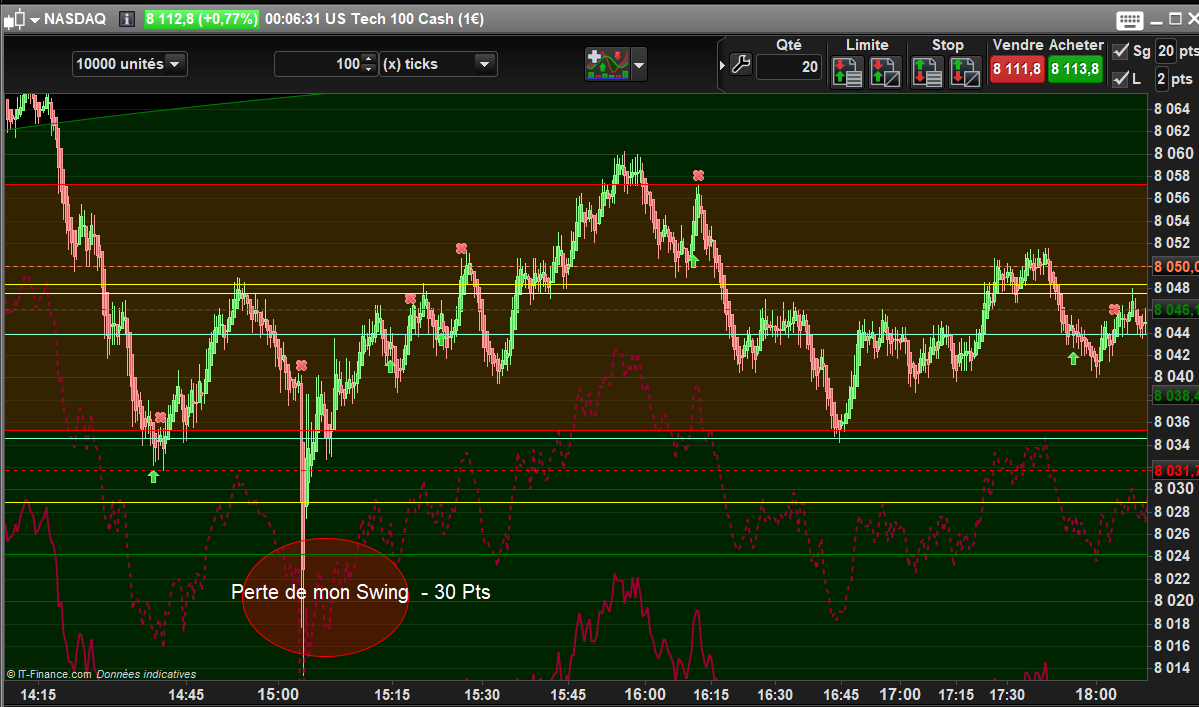Click the green entry arrow before 18:00
Image resolution: width=1199 pixels, height=707 pixels.
1074,358
